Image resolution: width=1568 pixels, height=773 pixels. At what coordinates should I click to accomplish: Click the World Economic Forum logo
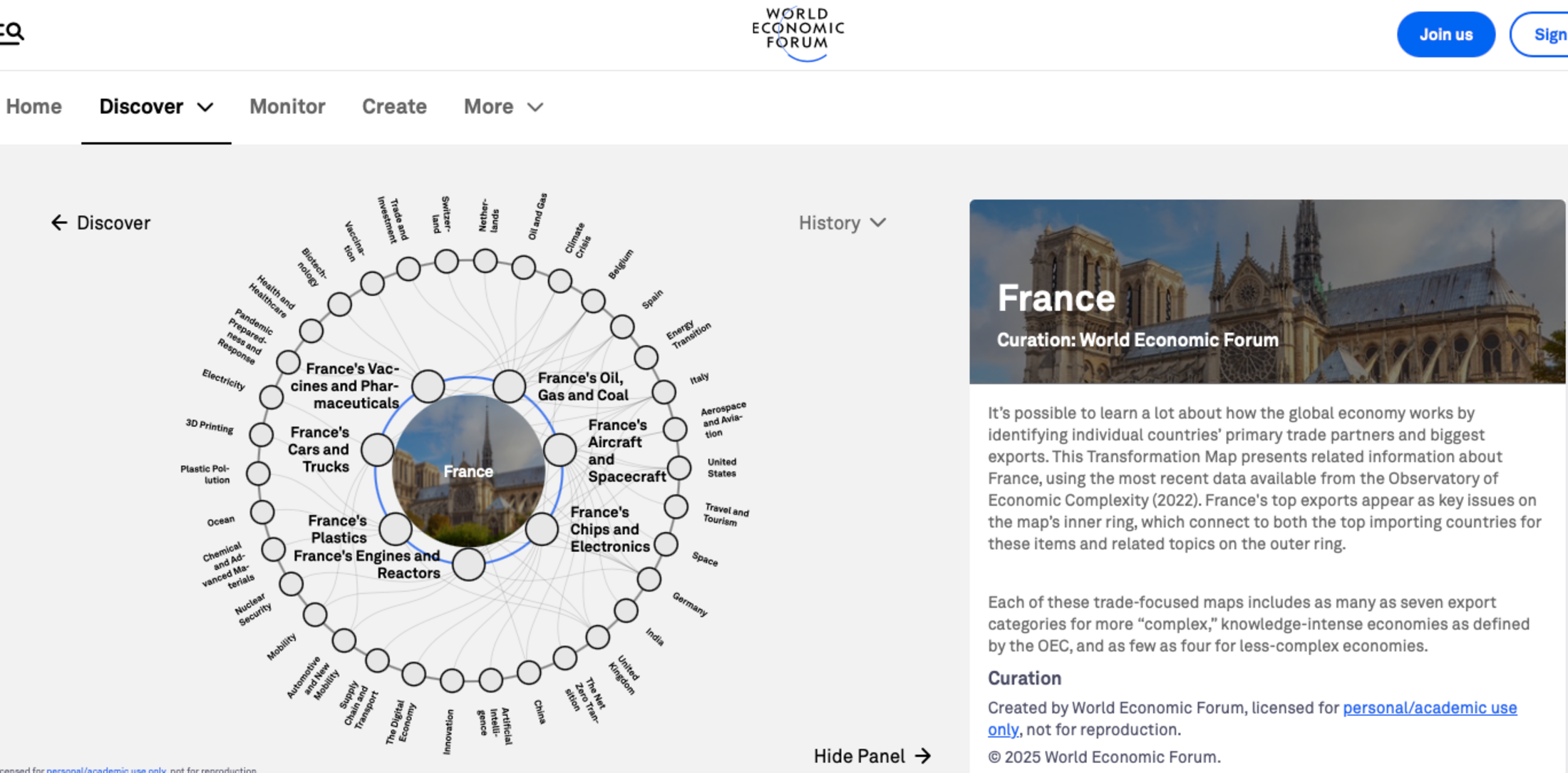click(798, 34)
